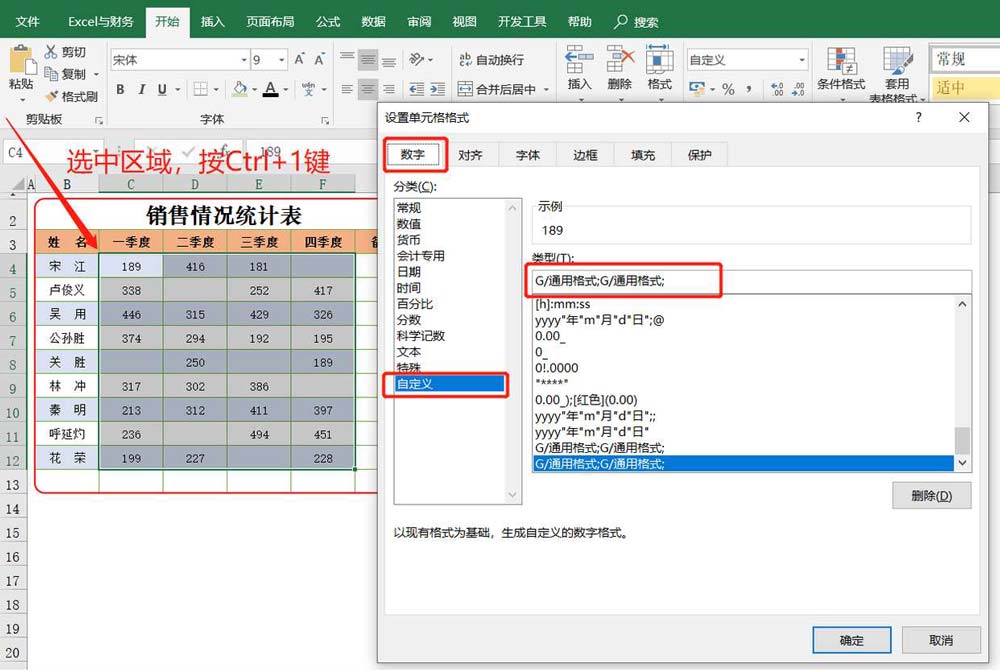1000x670 pixels.
Task: Click the 删除(D) button
Action: tap(931, 496)
